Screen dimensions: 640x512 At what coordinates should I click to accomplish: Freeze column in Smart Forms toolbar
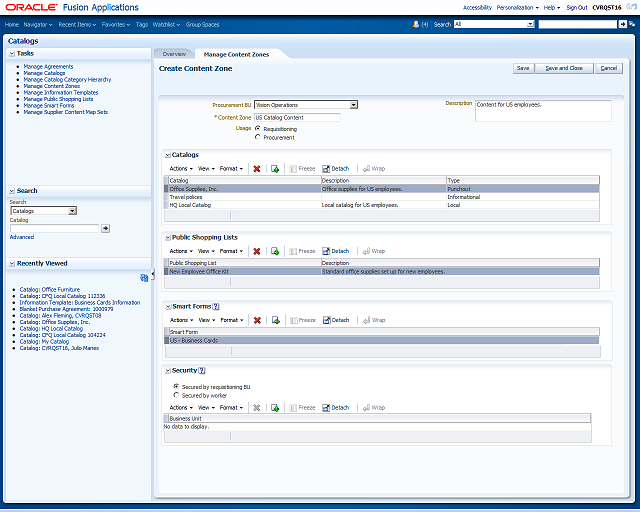303,320
